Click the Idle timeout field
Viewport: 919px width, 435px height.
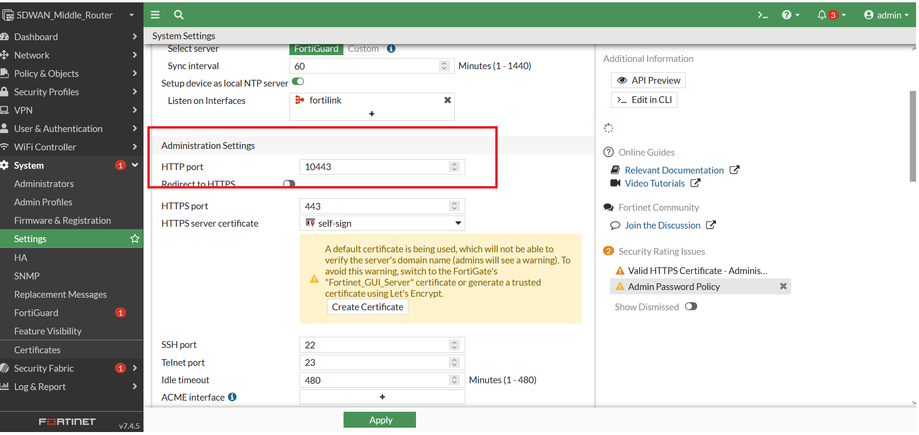click(x=382, y=380)
